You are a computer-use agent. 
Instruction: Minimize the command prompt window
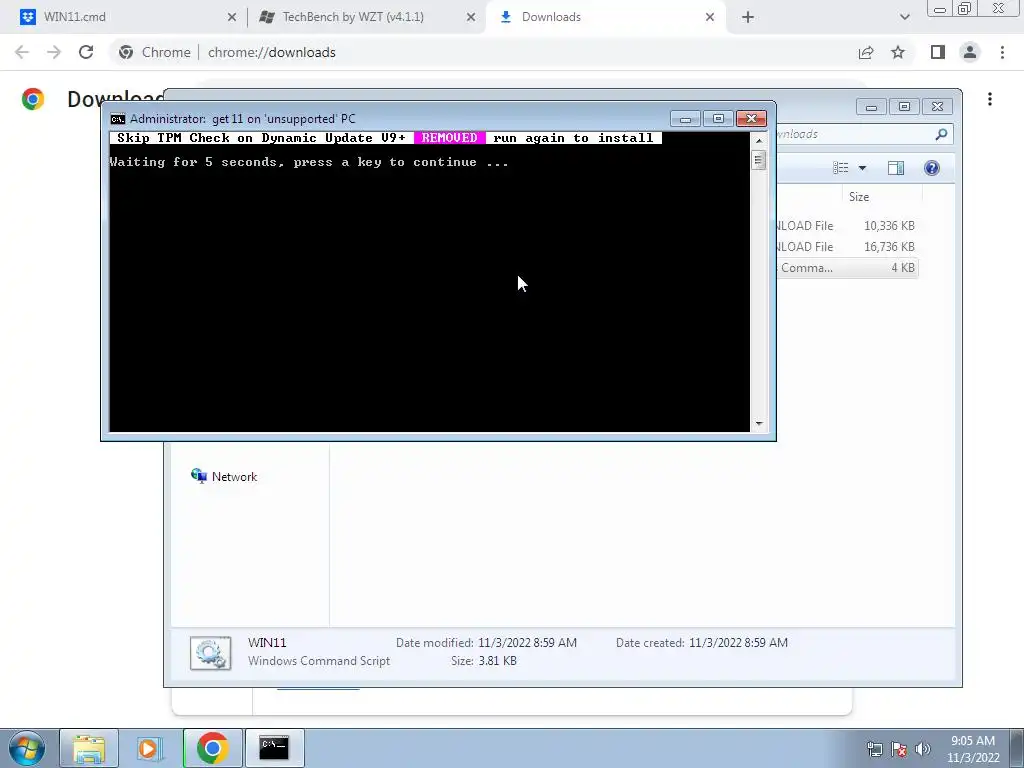(x=685, y=118)
